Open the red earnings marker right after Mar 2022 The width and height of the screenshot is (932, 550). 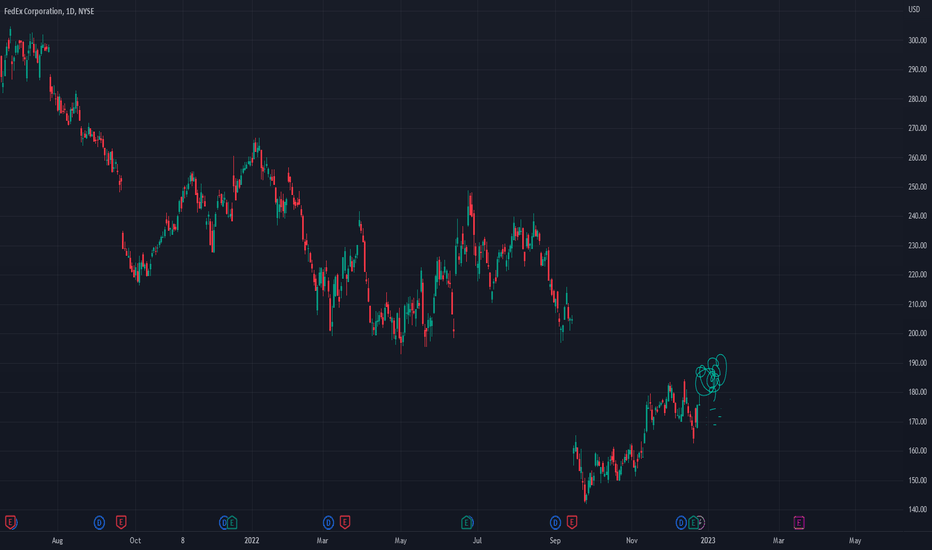[345, 523]
